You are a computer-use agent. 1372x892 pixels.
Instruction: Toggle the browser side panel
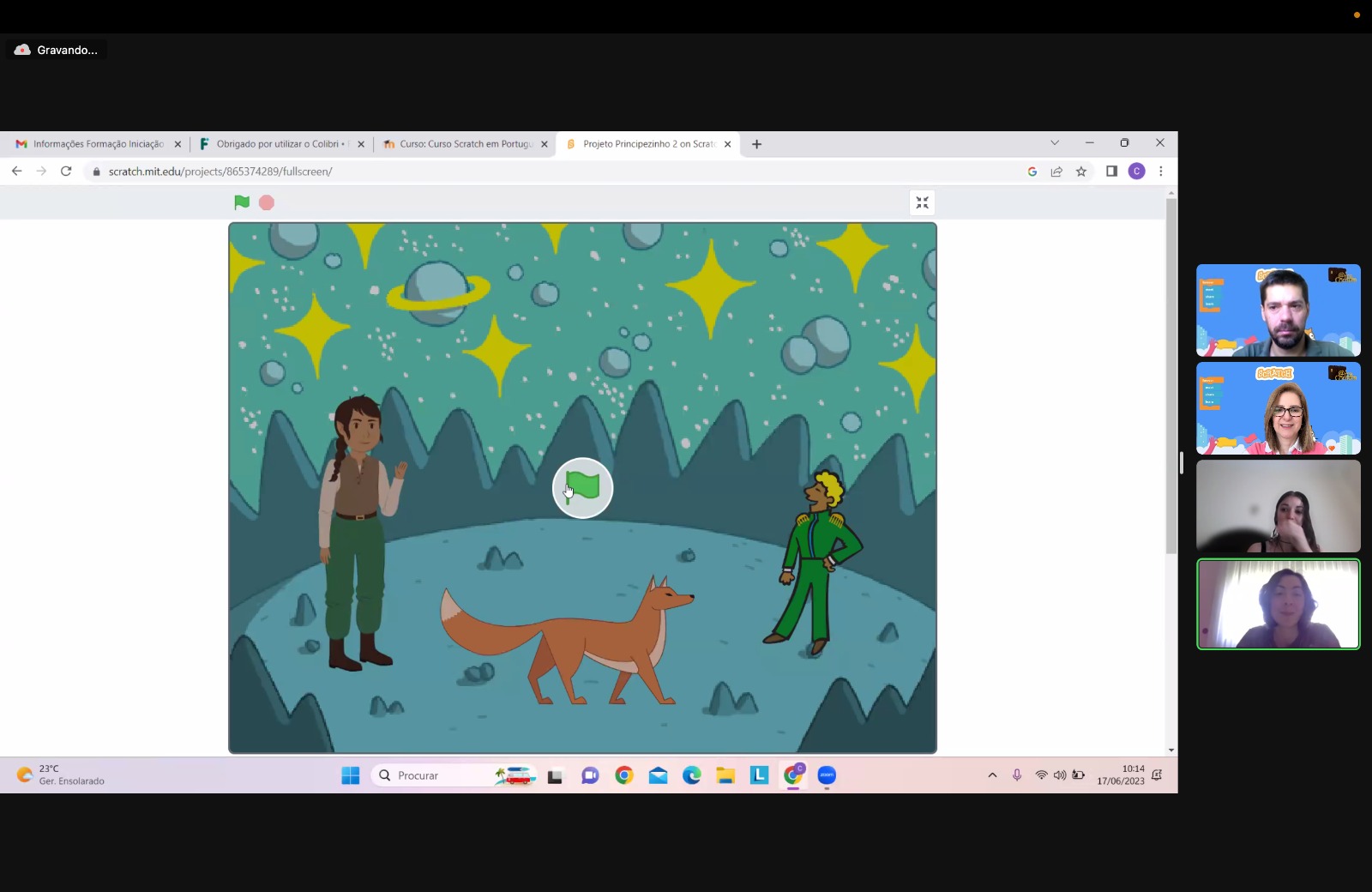(1111, 172)
